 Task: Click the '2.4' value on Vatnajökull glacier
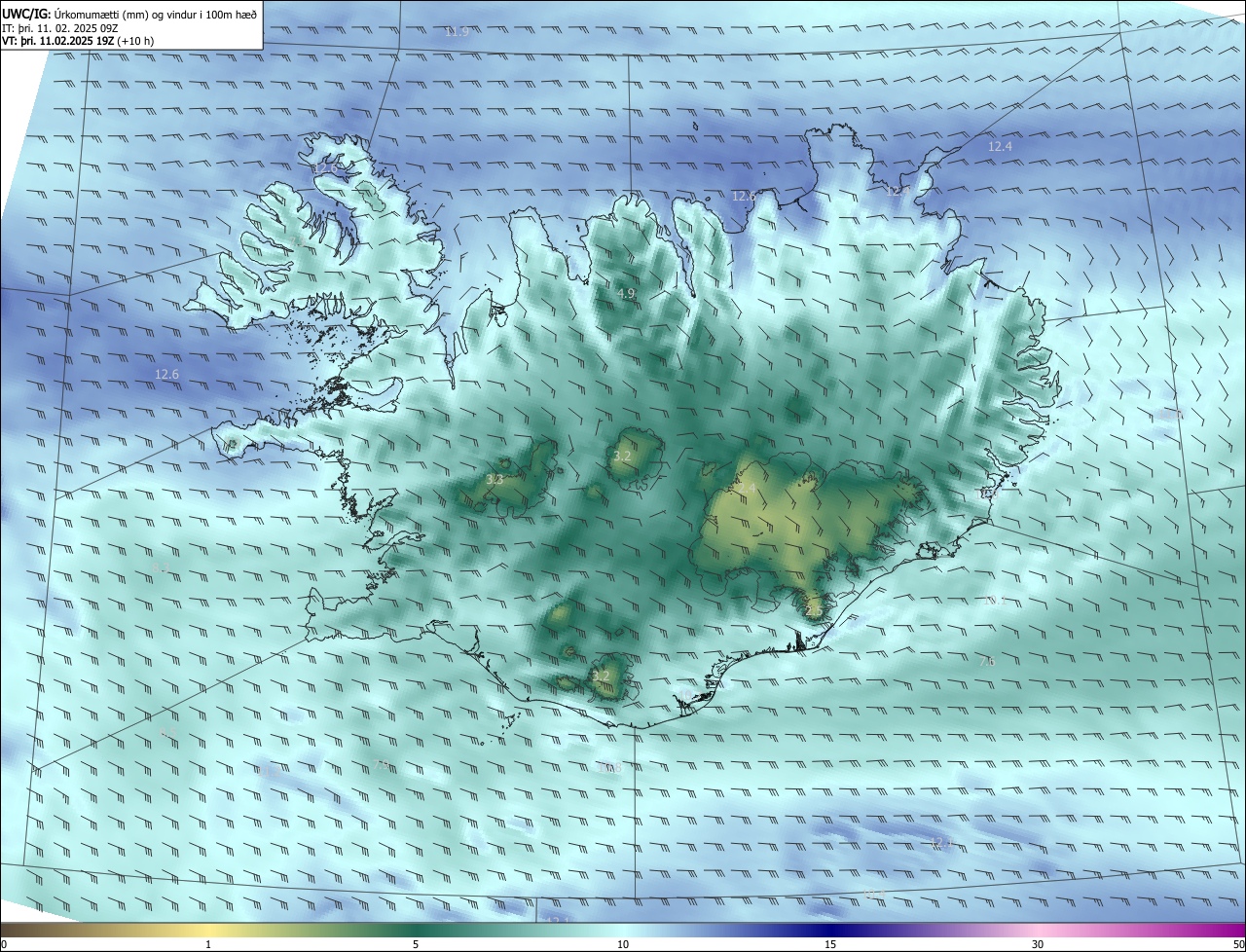[x=746, y=487]
